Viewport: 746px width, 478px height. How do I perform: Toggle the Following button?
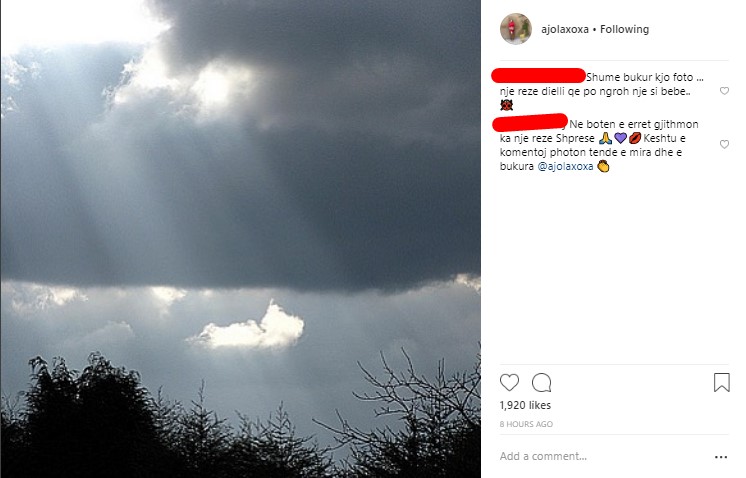pyautogui.click(x=623, y=30)
